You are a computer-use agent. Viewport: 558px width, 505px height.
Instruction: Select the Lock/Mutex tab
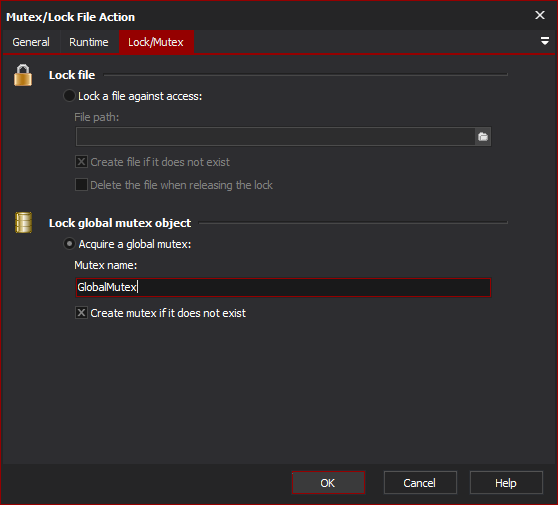pos(156,42)
